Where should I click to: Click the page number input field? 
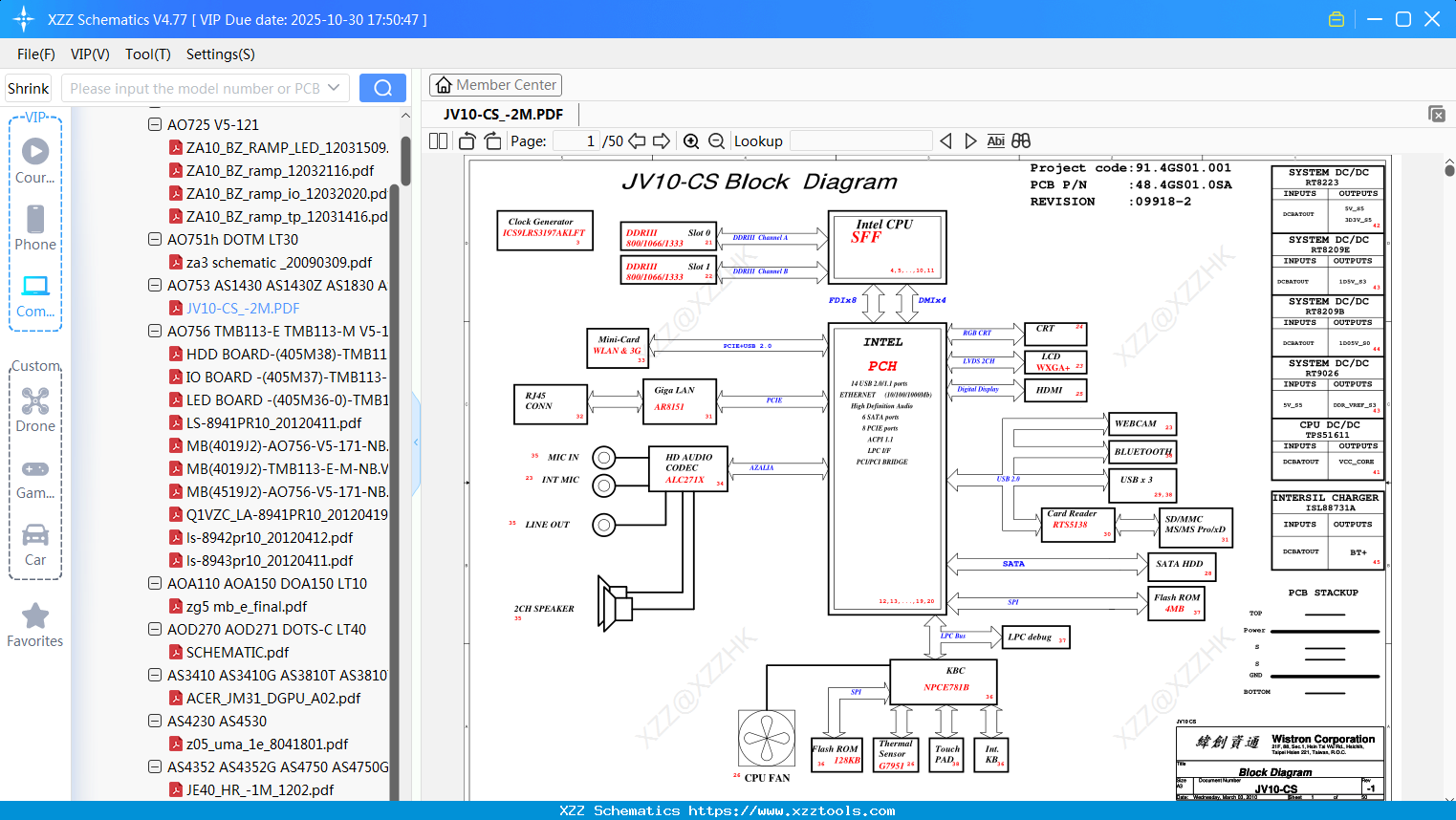tap(576, 140)
